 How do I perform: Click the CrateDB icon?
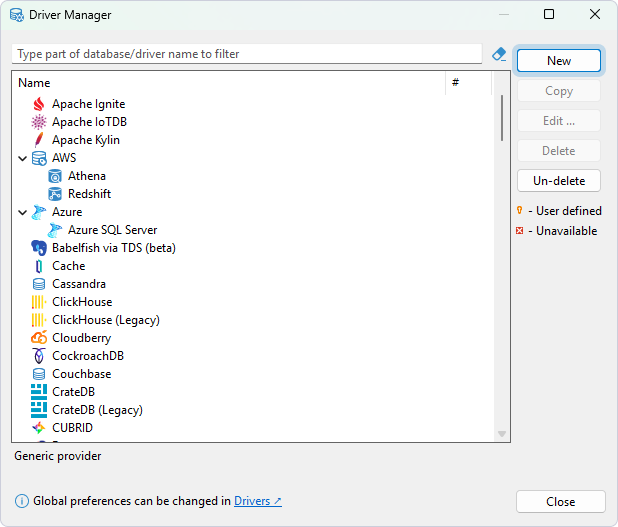point(39,392)
